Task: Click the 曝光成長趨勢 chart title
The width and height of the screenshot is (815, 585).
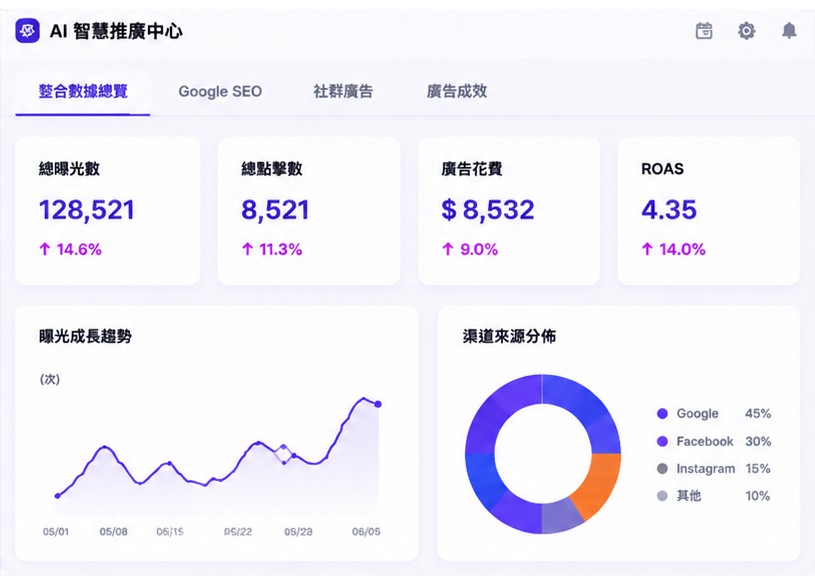Action: point(85,336)
